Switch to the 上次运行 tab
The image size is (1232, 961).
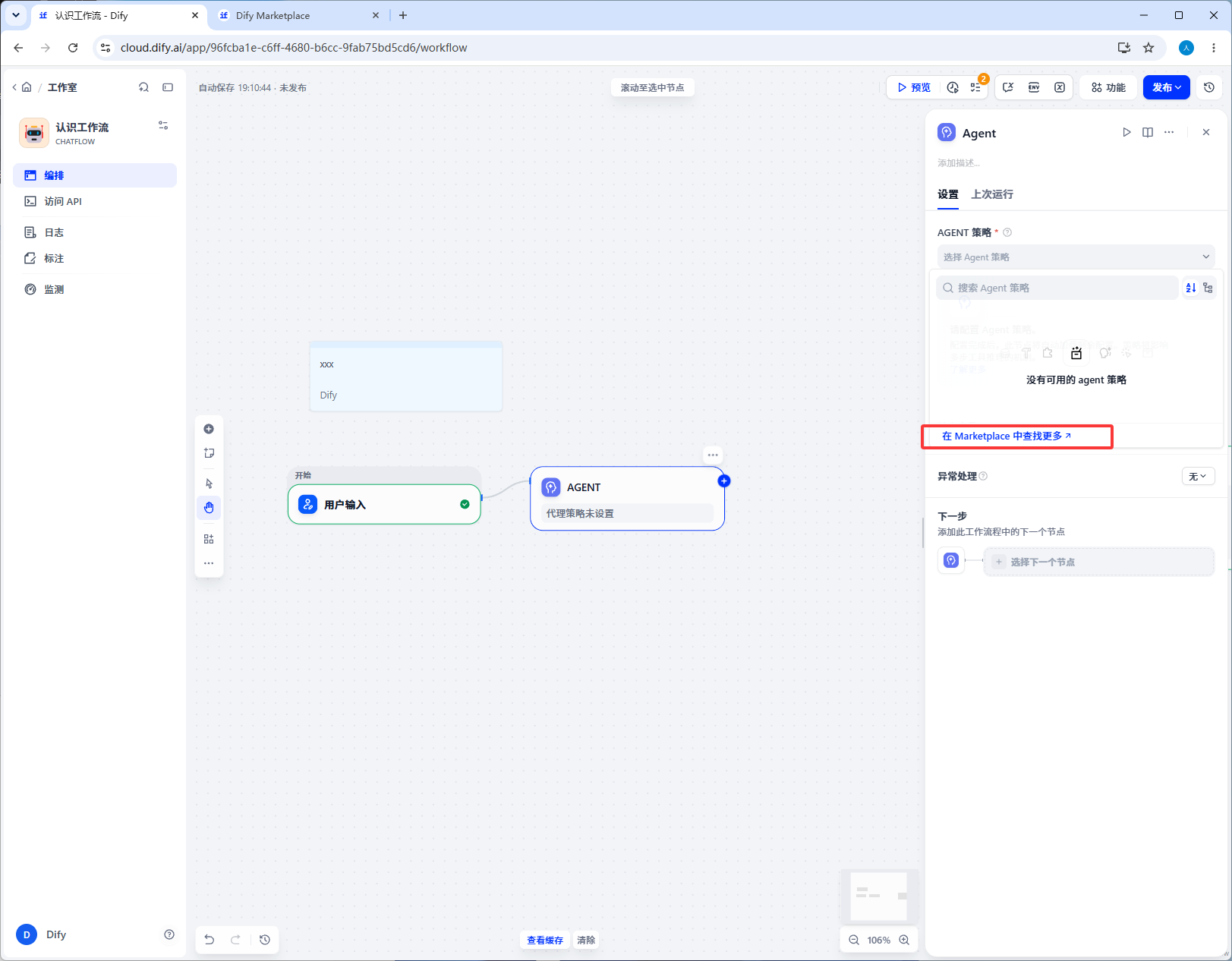click(992, 194)
